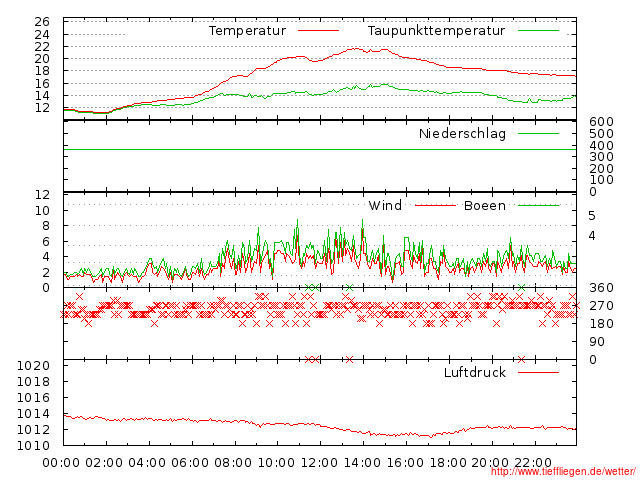
Task: Click the Wind legend label
Action: (x=385, y=205)
